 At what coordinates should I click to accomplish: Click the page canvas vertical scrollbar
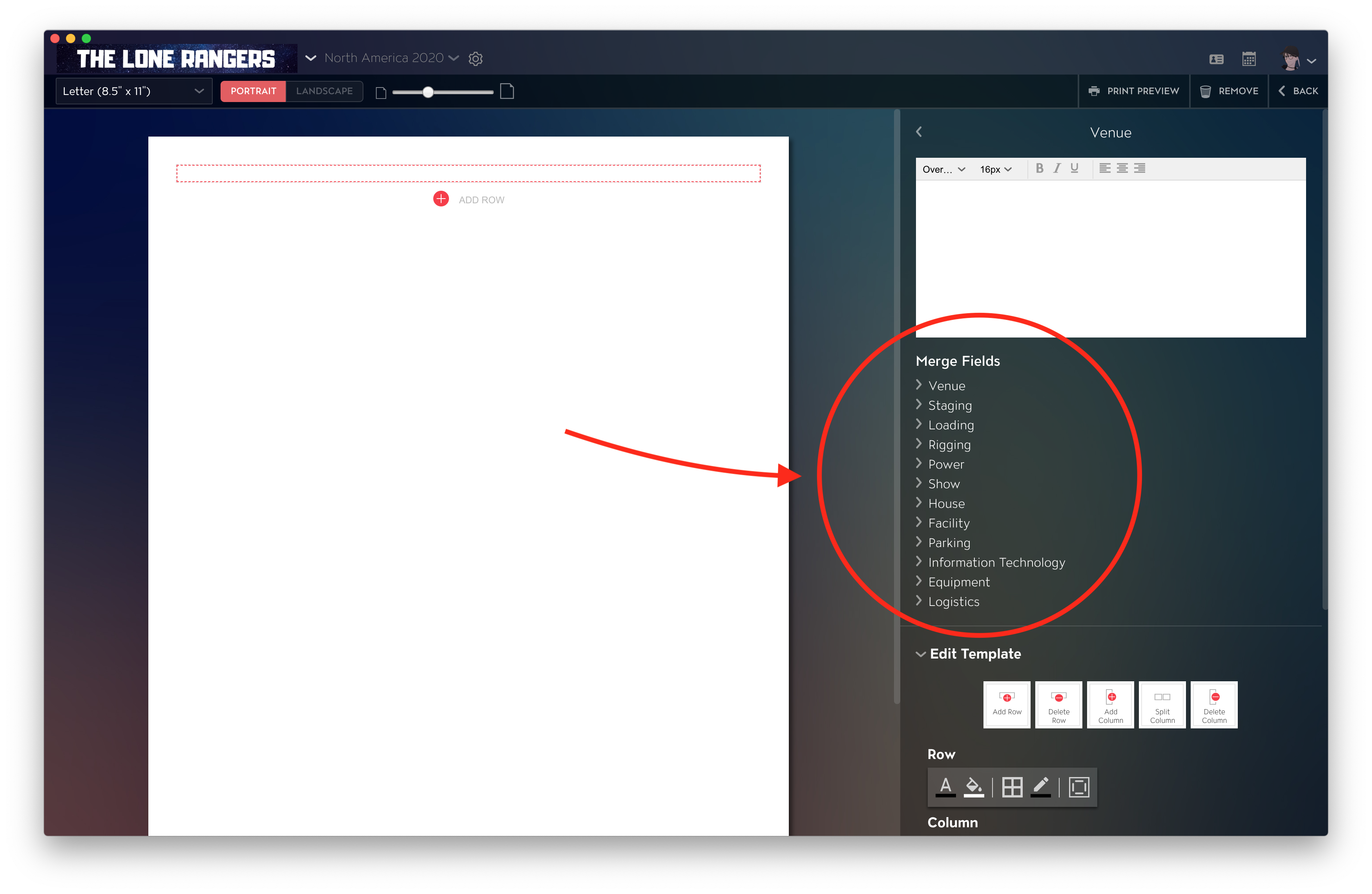tap(897, 407)
